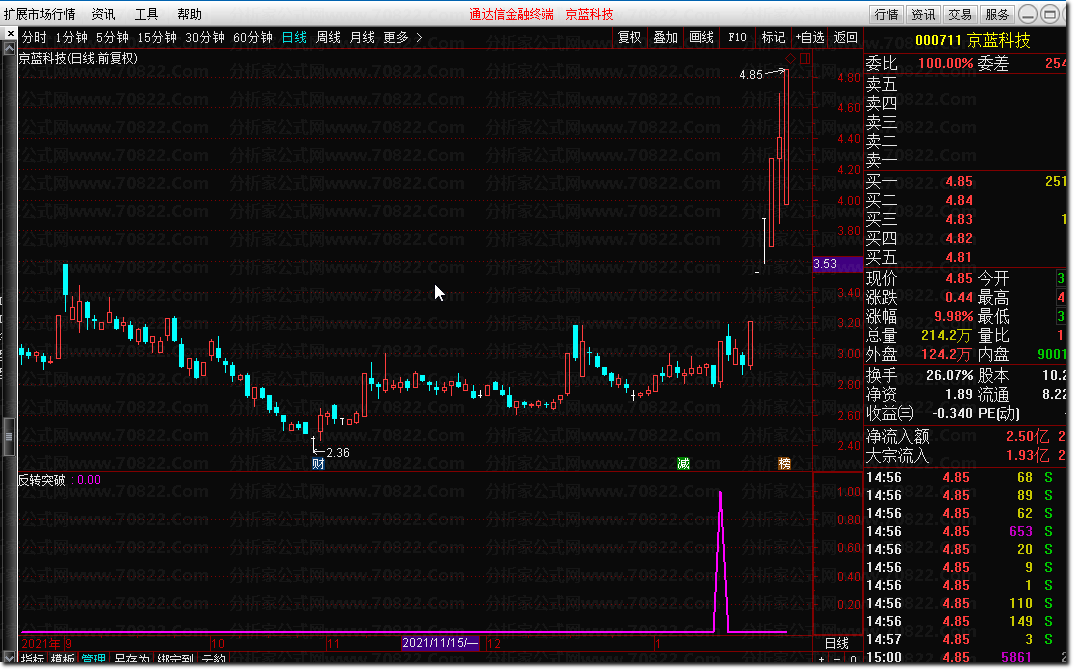
Task: Open the 指标 indicator tab at bottom
Action: pyautogui.click(x=32, y=660)
